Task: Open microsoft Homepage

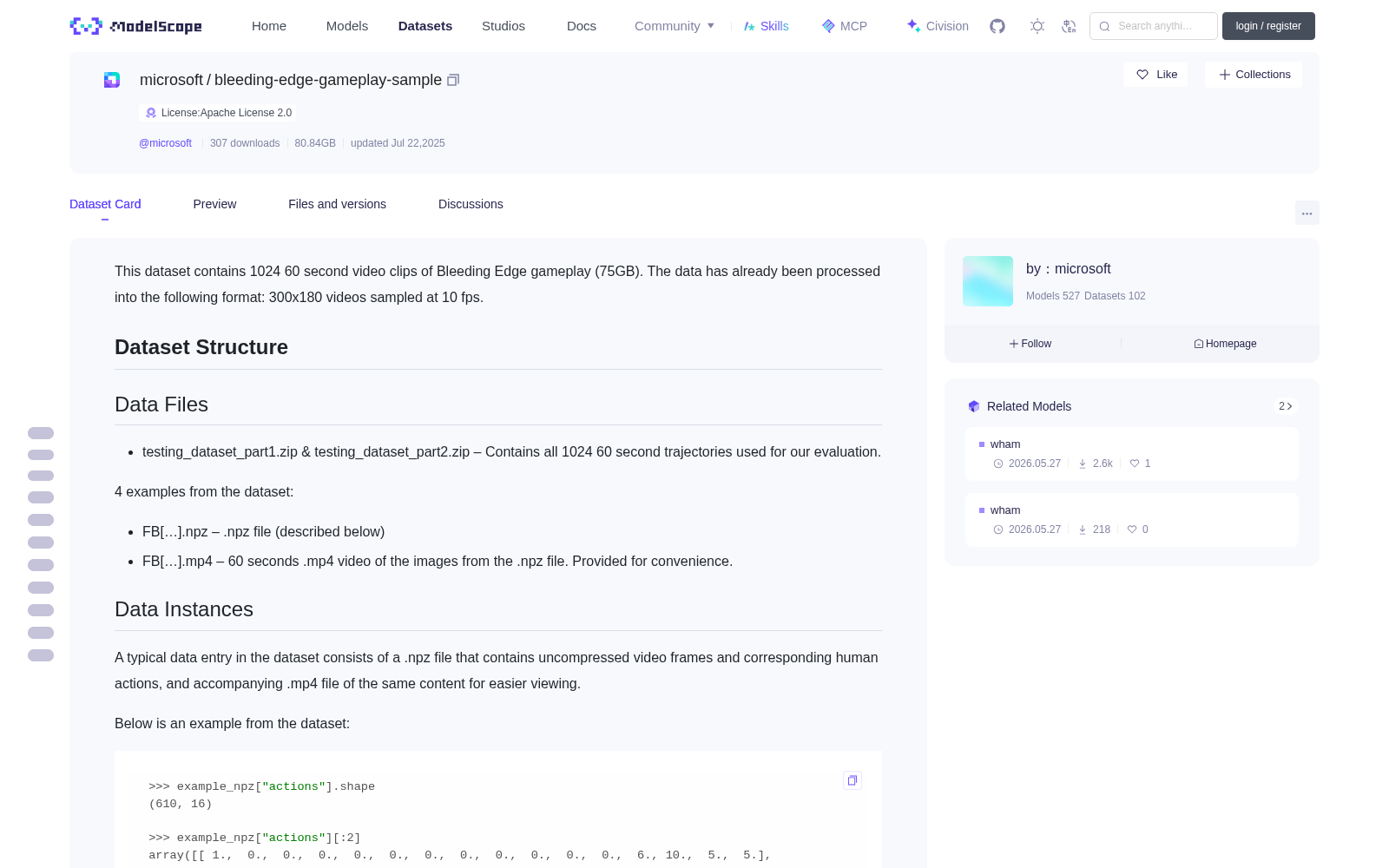Action: tap(1225, 344)
